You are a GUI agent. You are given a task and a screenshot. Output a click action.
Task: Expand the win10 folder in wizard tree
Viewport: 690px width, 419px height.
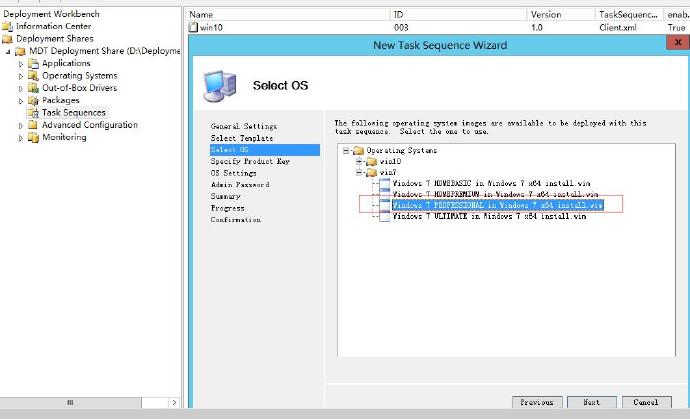coord(359,162)
